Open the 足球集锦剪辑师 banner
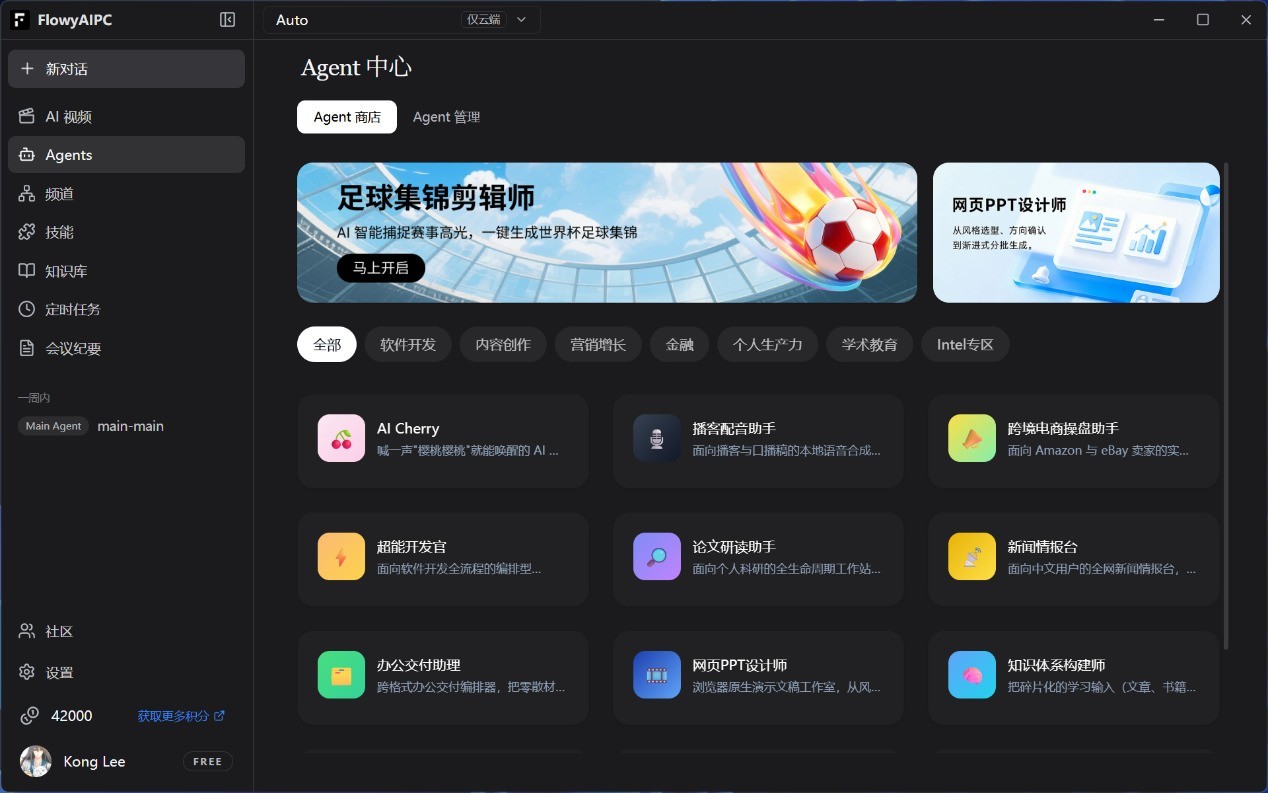 coord(607,233)
